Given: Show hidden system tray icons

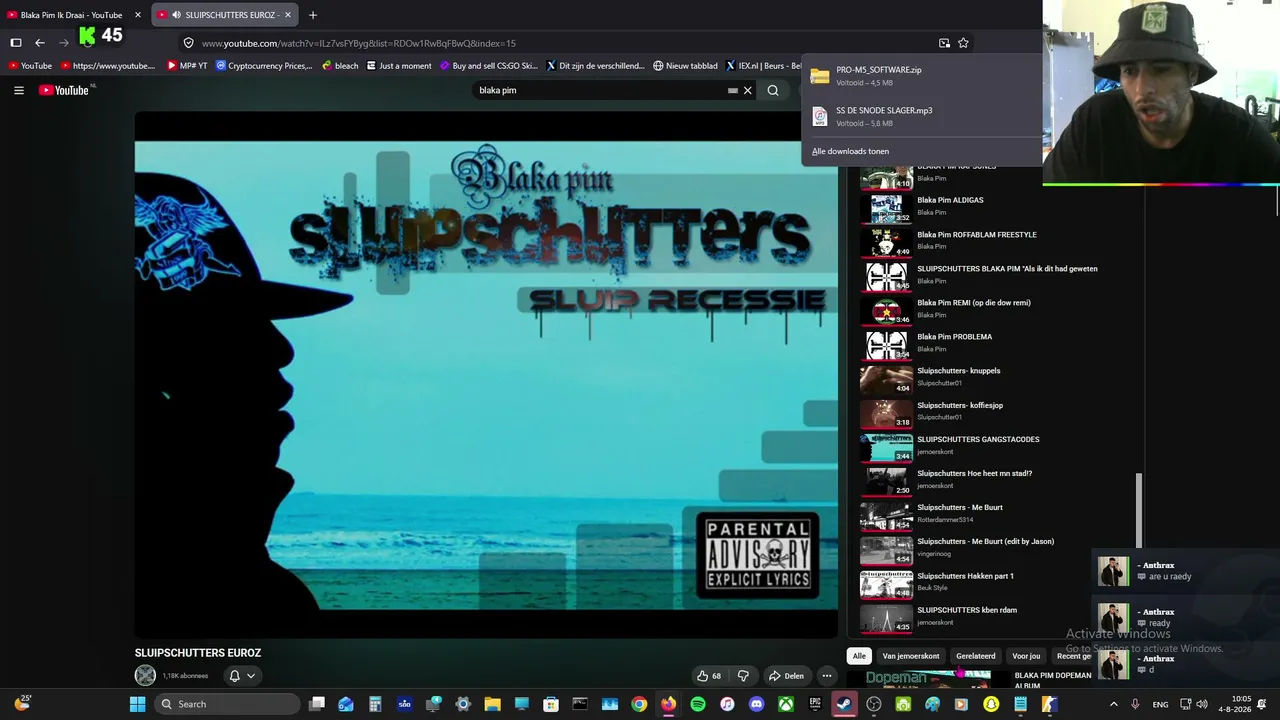Looking at the screenshot, I should (x=1114, y=704).
